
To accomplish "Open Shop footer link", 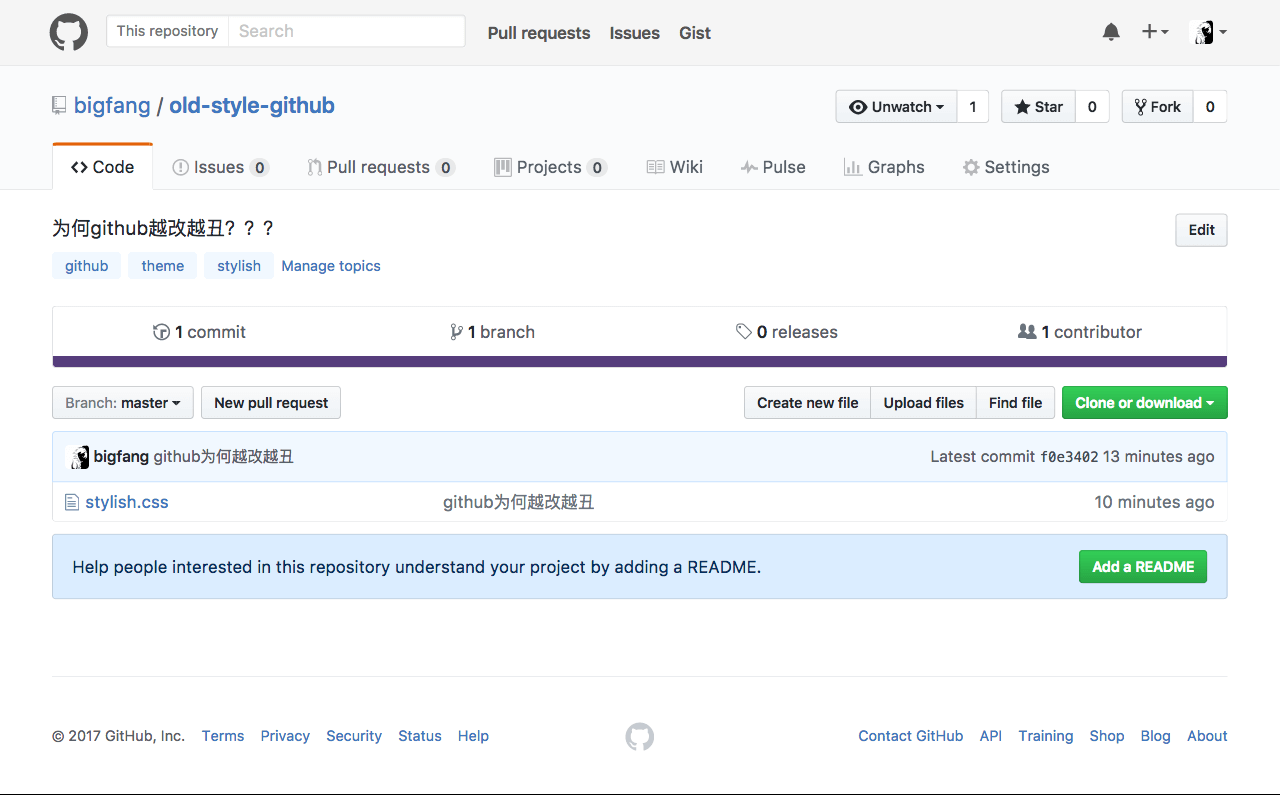I will click(x=1107, y=736).
